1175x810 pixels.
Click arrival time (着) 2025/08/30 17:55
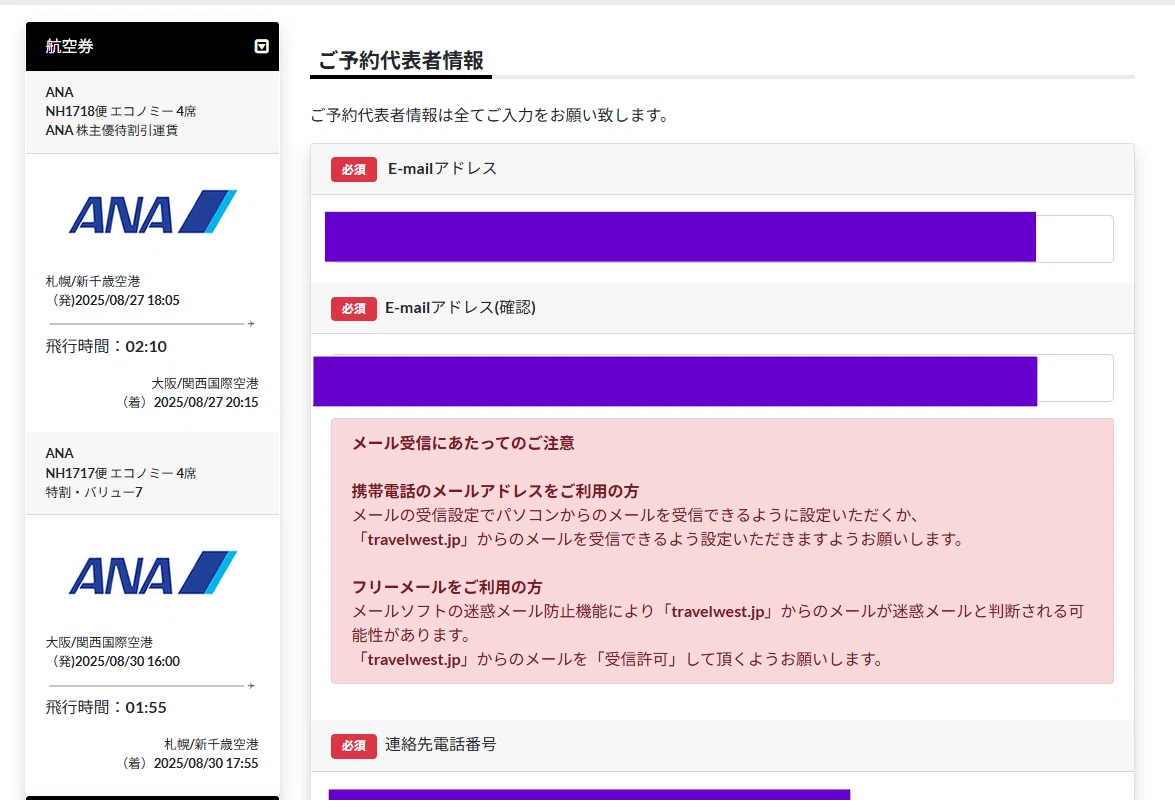pos(190,764)
